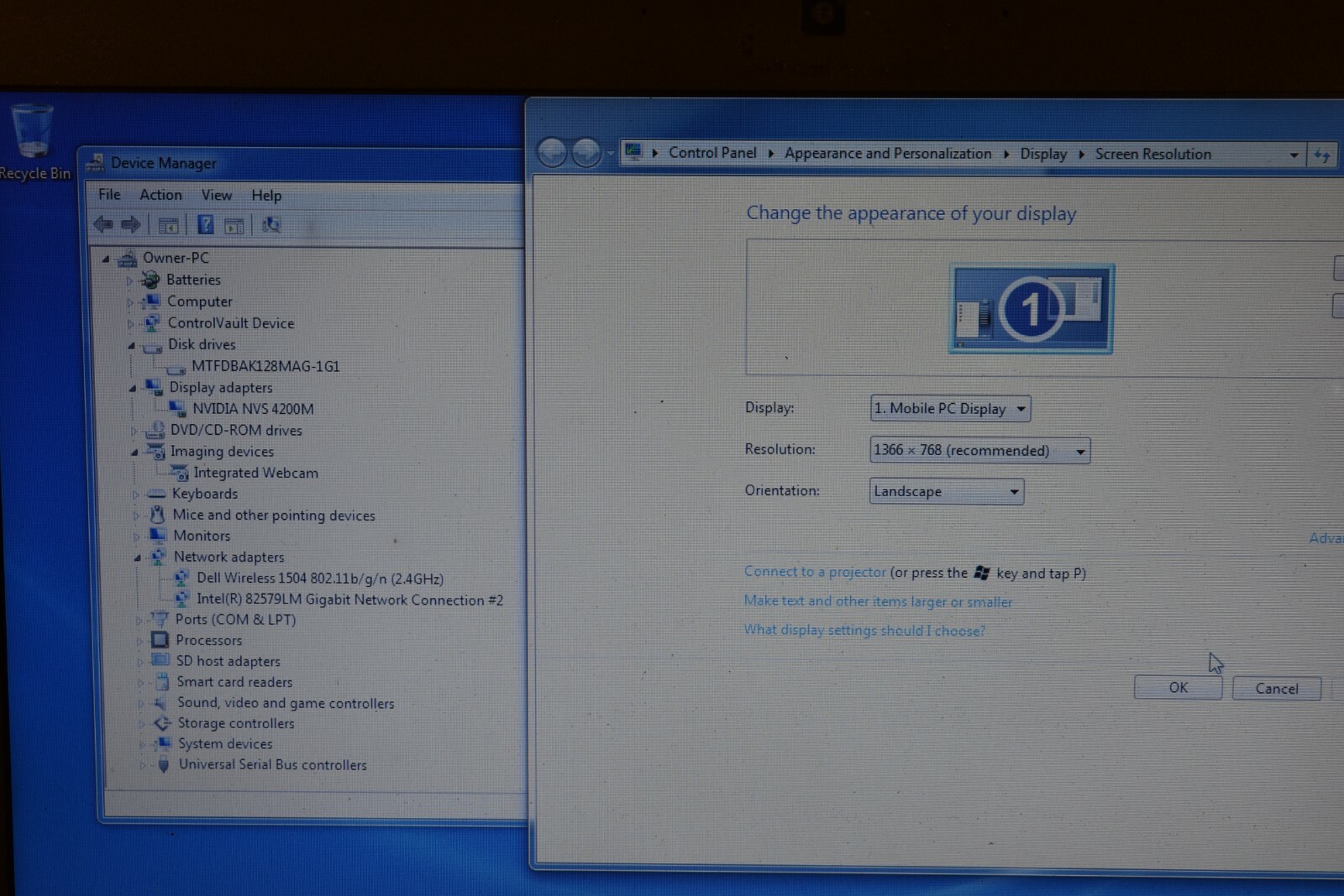
Task: Click Appearance and Personalization breadcrumb
Action: [x=888, y=154]
